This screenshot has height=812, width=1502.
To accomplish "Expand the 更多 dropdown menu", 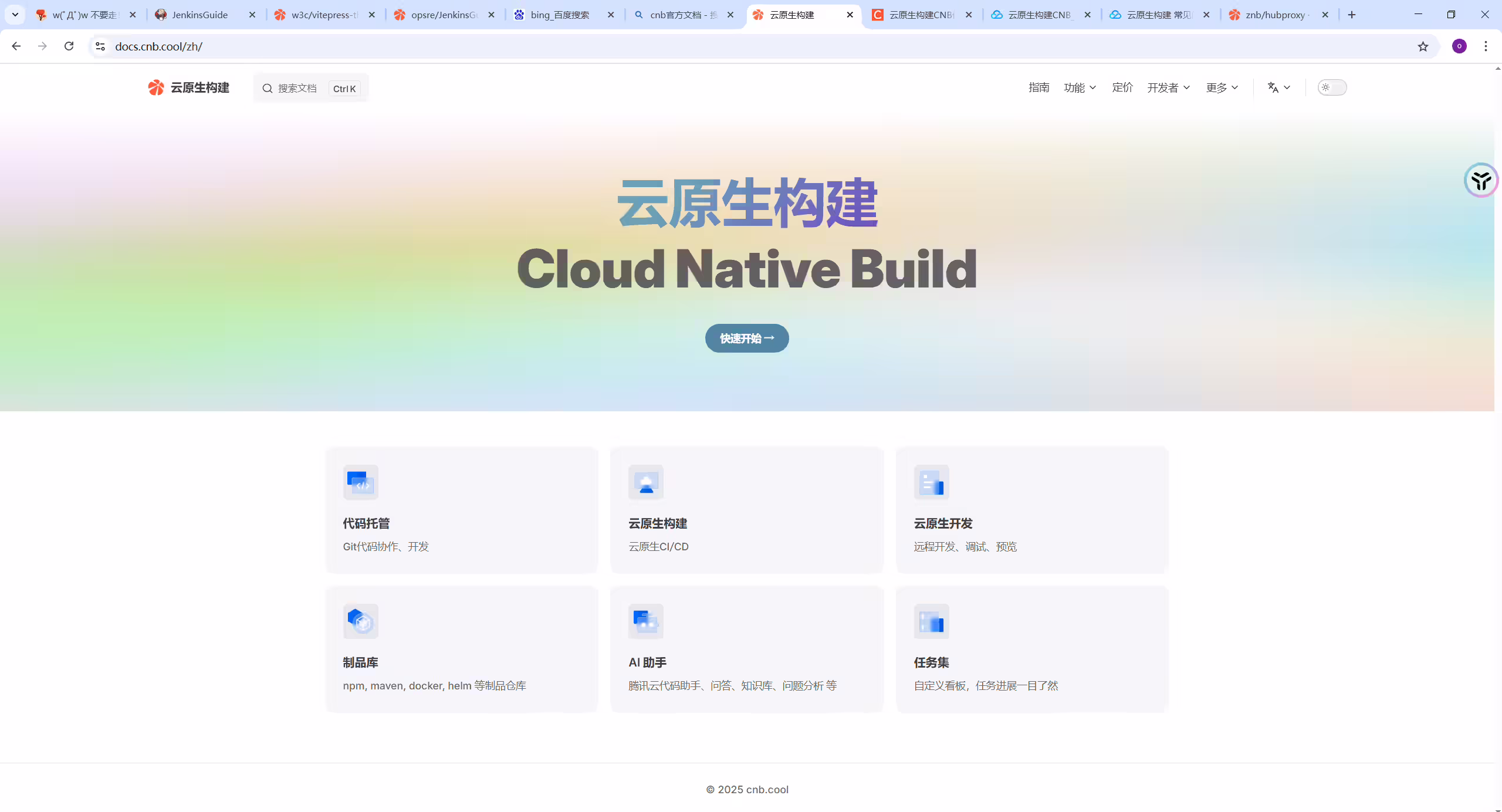I will pos(1222,87).
